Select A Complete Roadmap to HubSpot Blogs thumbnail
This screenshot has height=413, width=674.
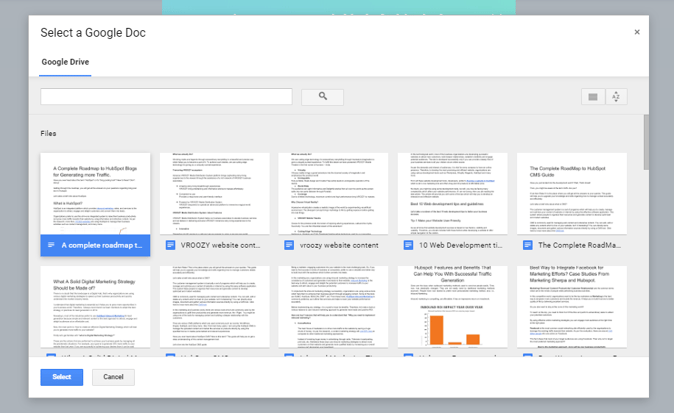95,193
